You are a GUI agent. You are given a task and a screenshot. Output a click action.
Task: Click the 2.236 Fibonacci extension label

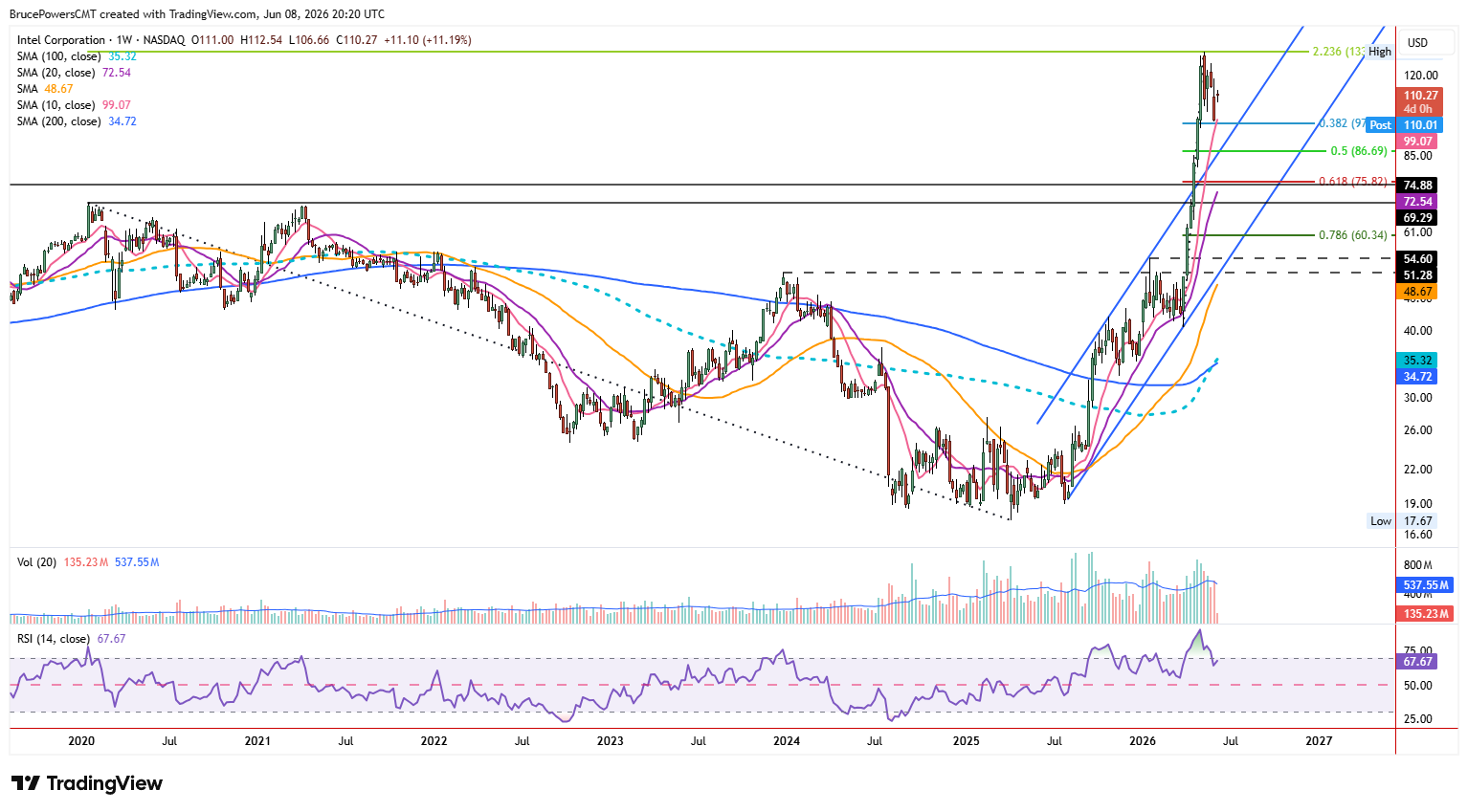(1338, 52)
